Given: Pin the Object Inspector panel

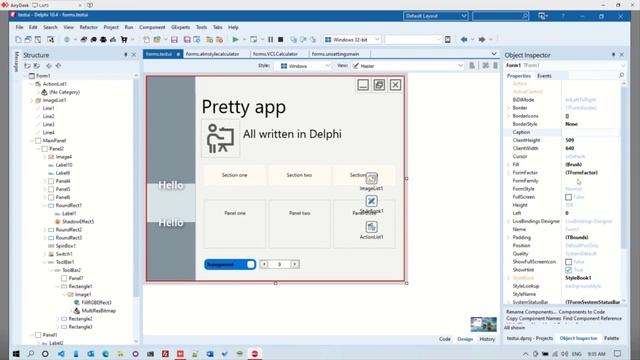Looking at the screenshot, I should point(613,55).
